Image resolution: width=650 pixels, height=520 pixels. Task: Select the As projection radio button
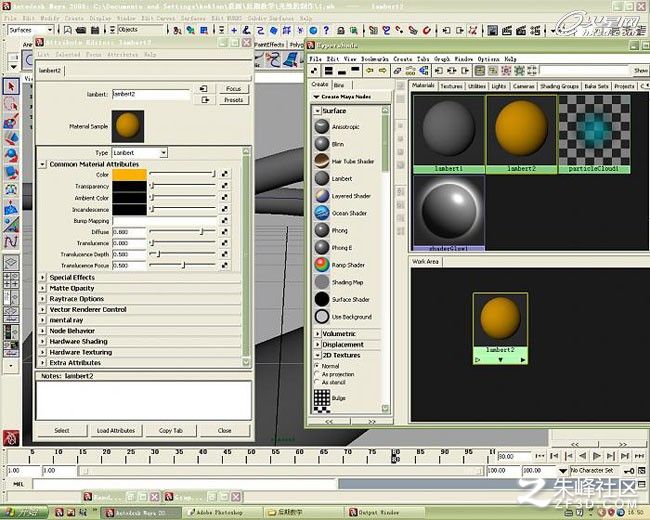point(317,374)
